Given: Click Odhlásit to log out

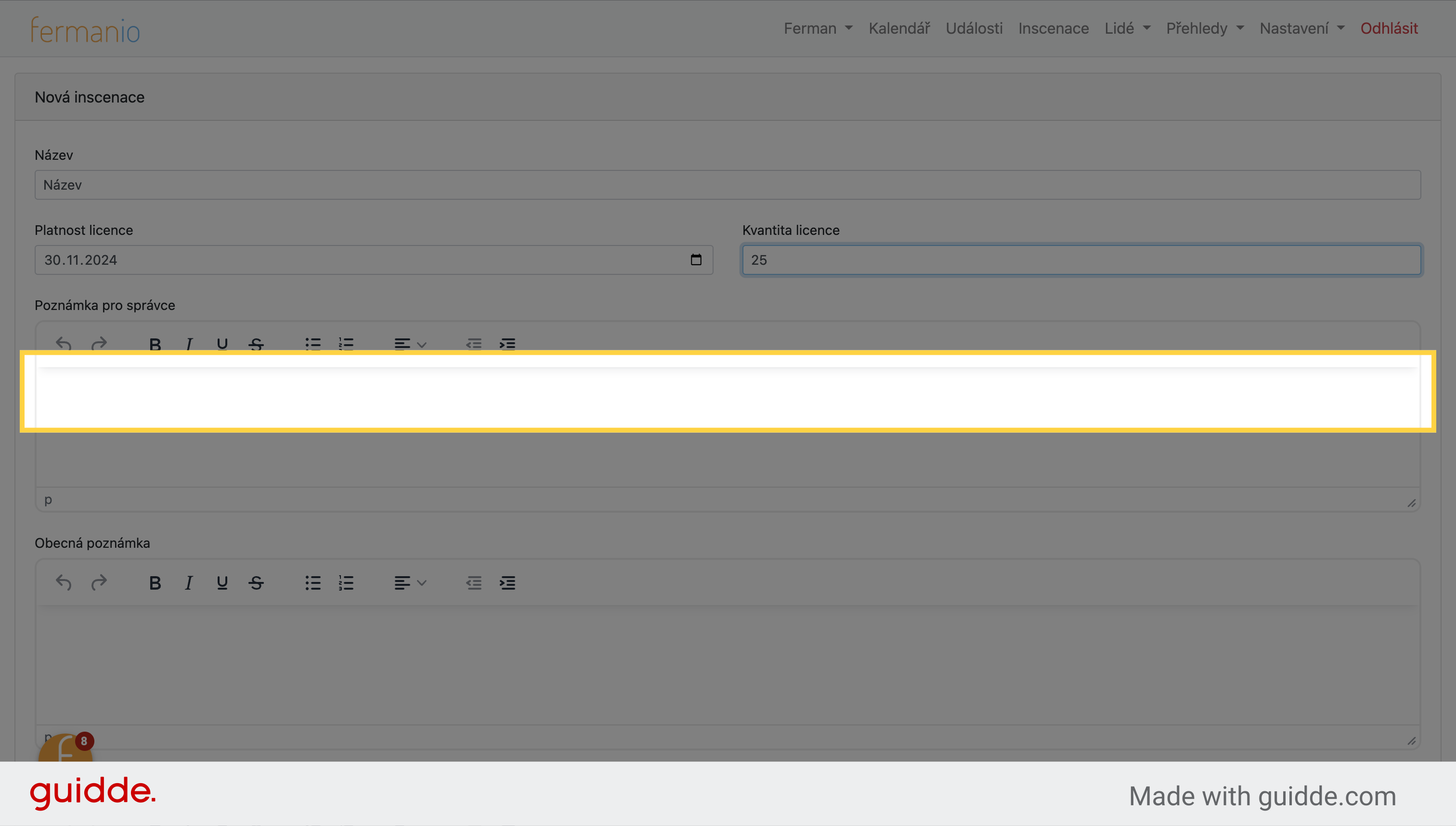Looking at the screenshot, I should [1389, 28].
